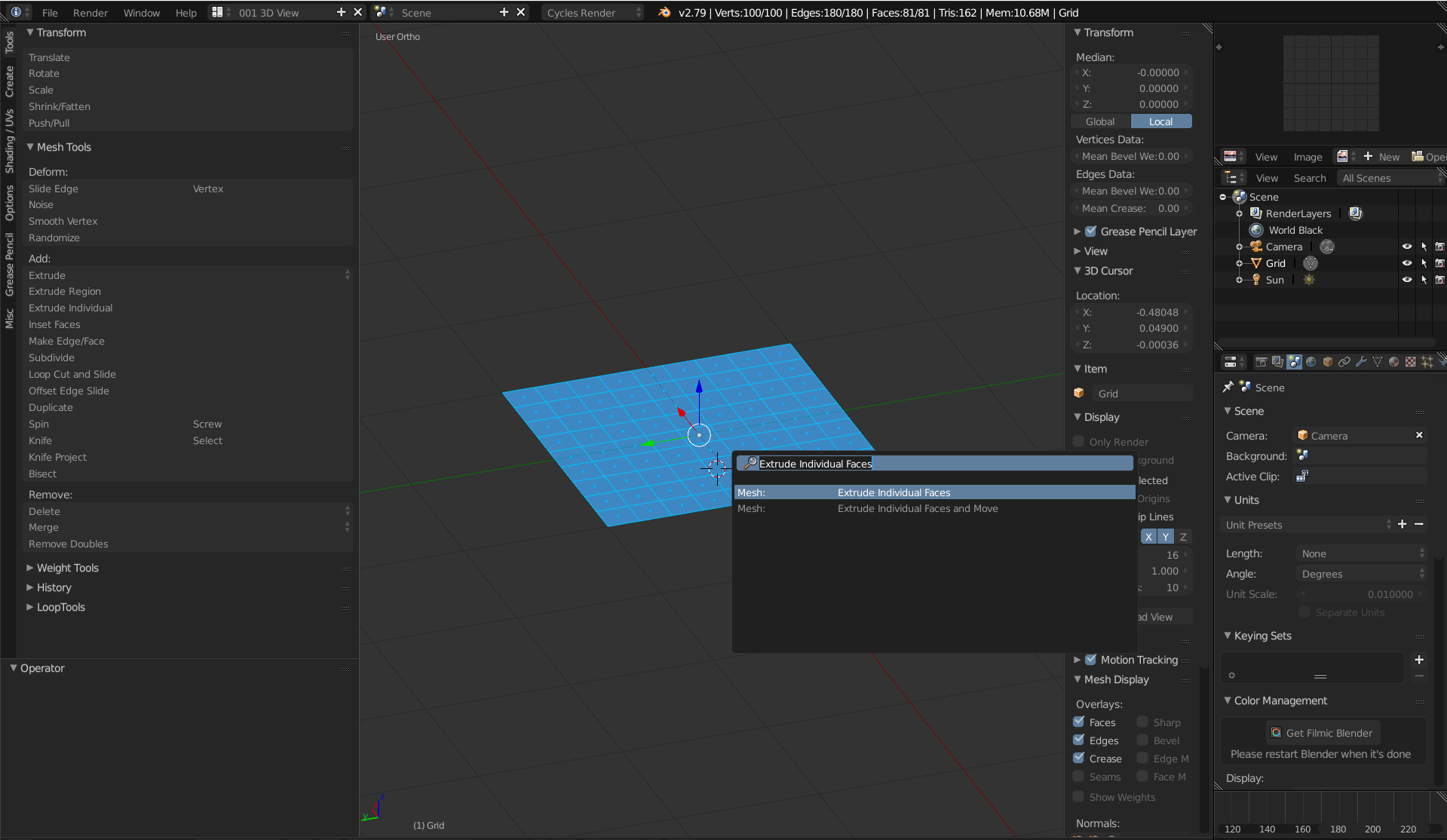Open the Texture properties tab checker icon
Viewport: 1447px width, 840px height.
[x=1411, y=362]
